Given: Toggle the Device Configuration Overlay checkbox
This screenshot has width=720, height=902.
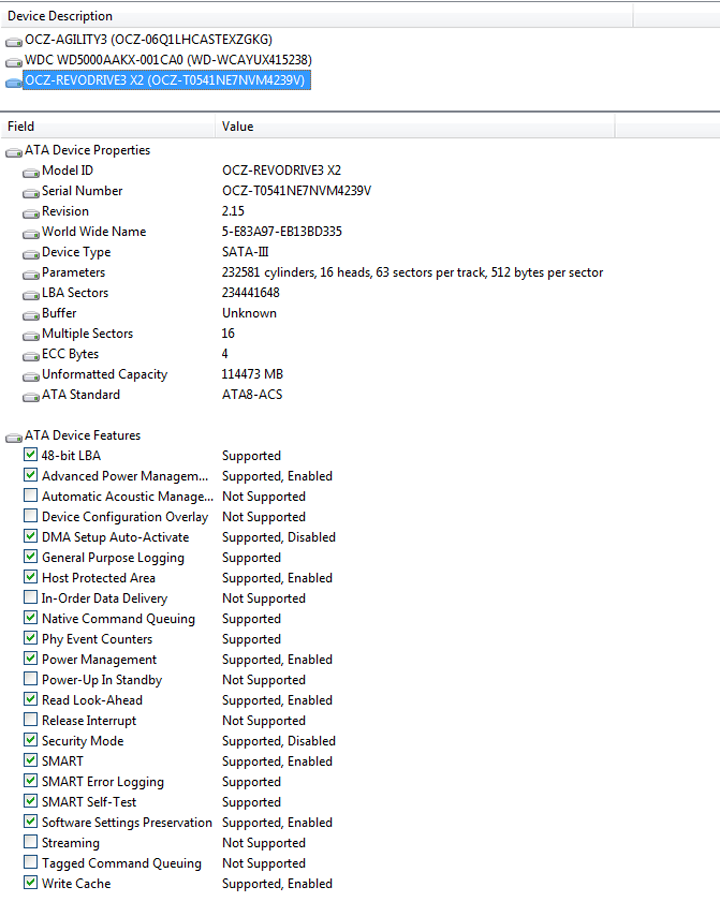Looking at the screenshot, I should [x=30, y=515].
